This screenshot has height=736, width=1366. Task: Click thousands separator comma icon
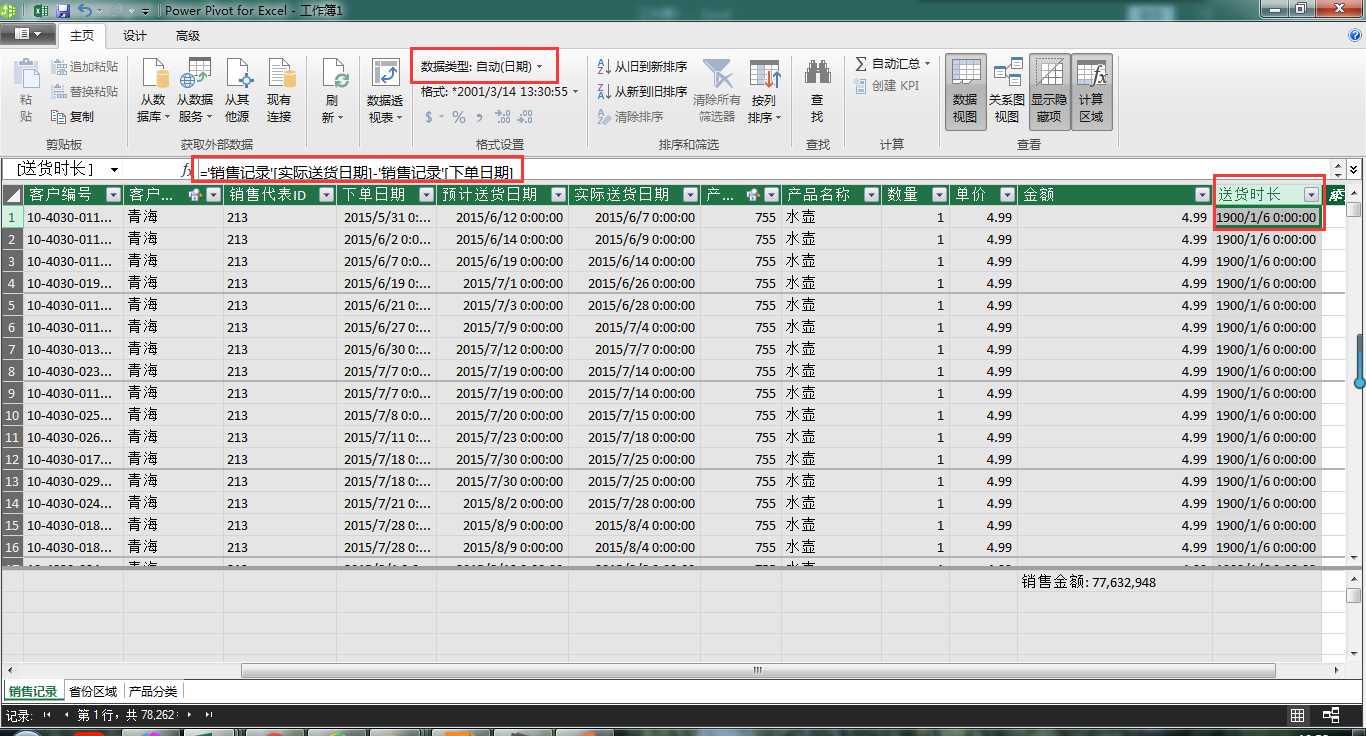click(480, 117)
